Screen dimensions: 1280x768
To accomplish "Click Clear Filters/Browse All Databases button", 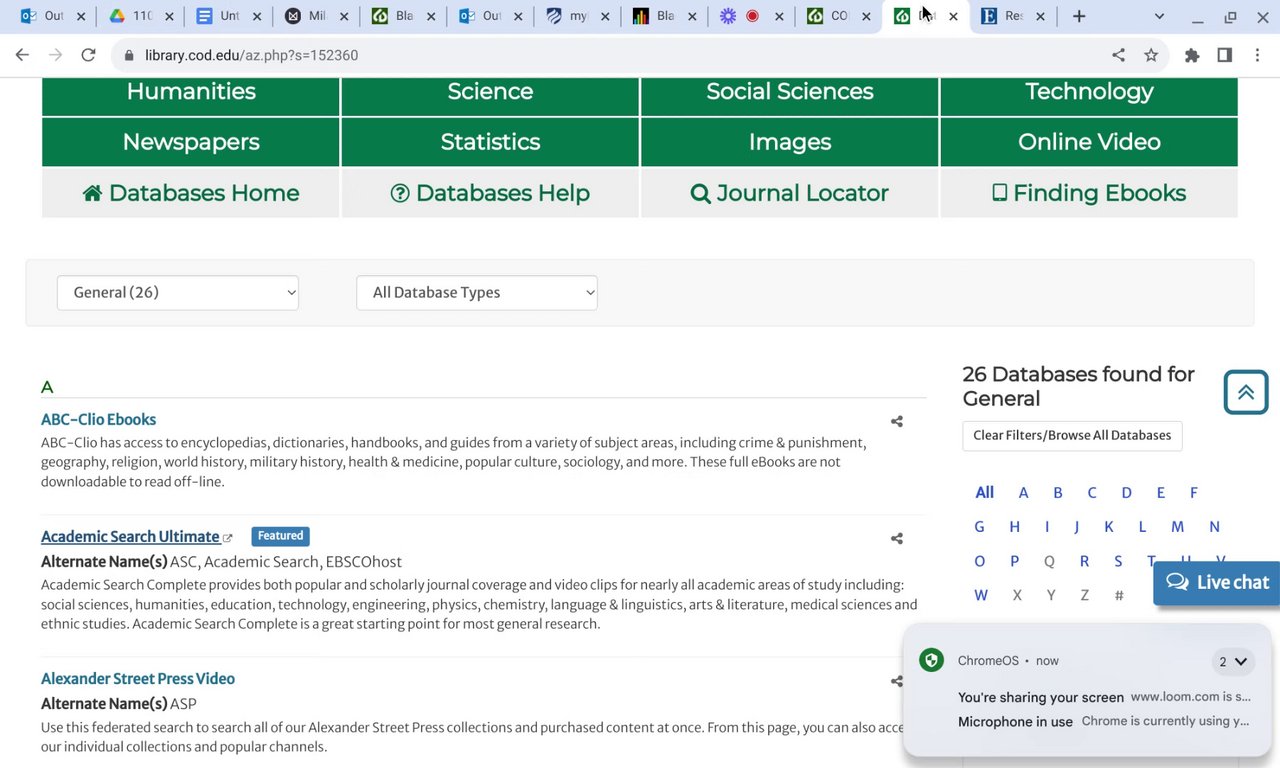I will click(1072, 436).
